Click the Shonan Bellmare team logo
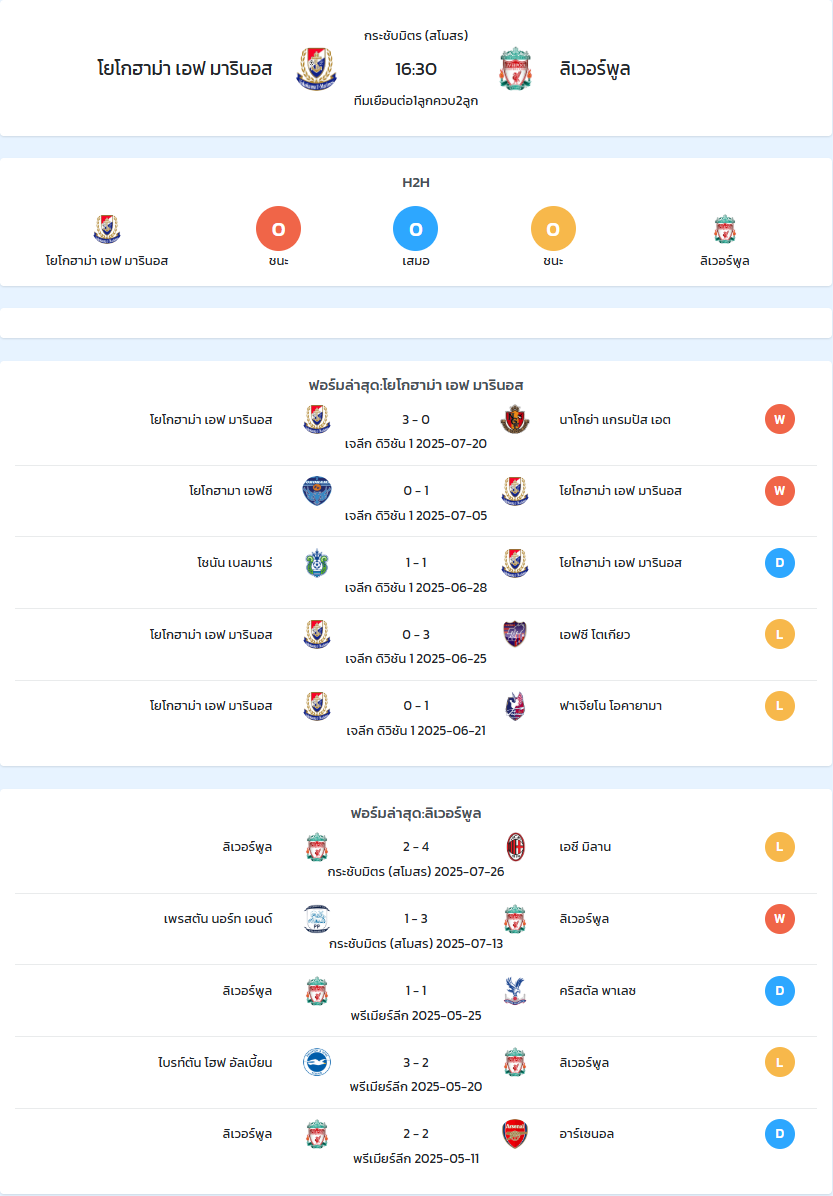Image resolution: width=833 pixels, height=1196 pixels. pos(317,563)
